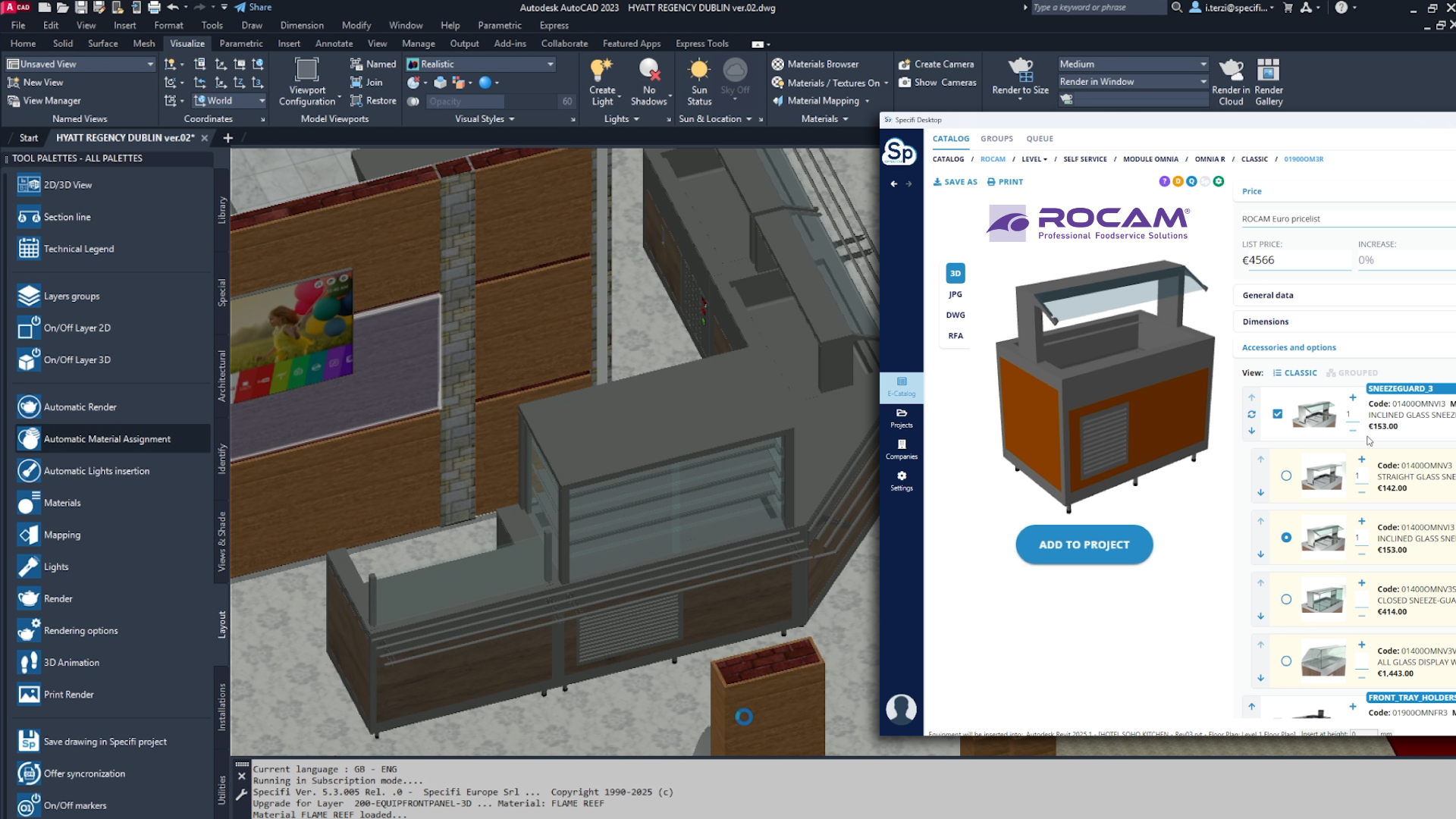Switch to Annotate ribbon tab
The width and height of the screenshot is (1456, 819).
[334, 43]
